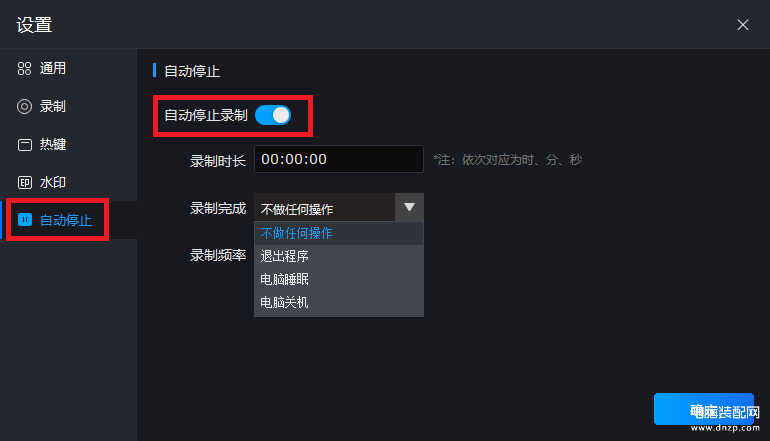770x441 pixels.
Task: Choose 电脑睡眠 option in the list
Action: (x=339, y=279)
